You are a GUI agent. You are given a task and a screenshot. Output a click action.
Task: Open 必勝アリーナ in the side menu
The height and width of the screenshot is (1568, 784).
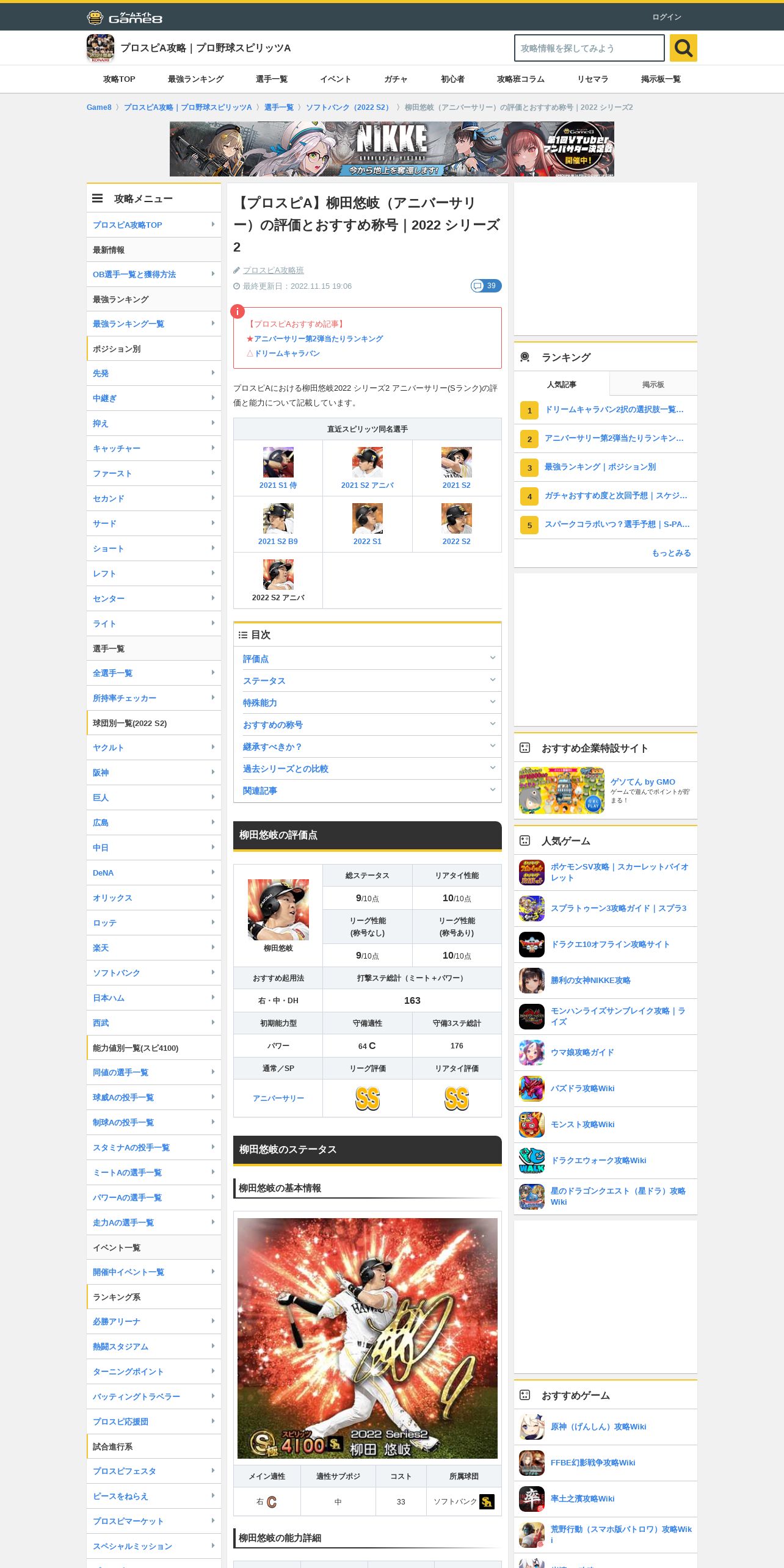pyautogui.click(x=154, y=1321)
